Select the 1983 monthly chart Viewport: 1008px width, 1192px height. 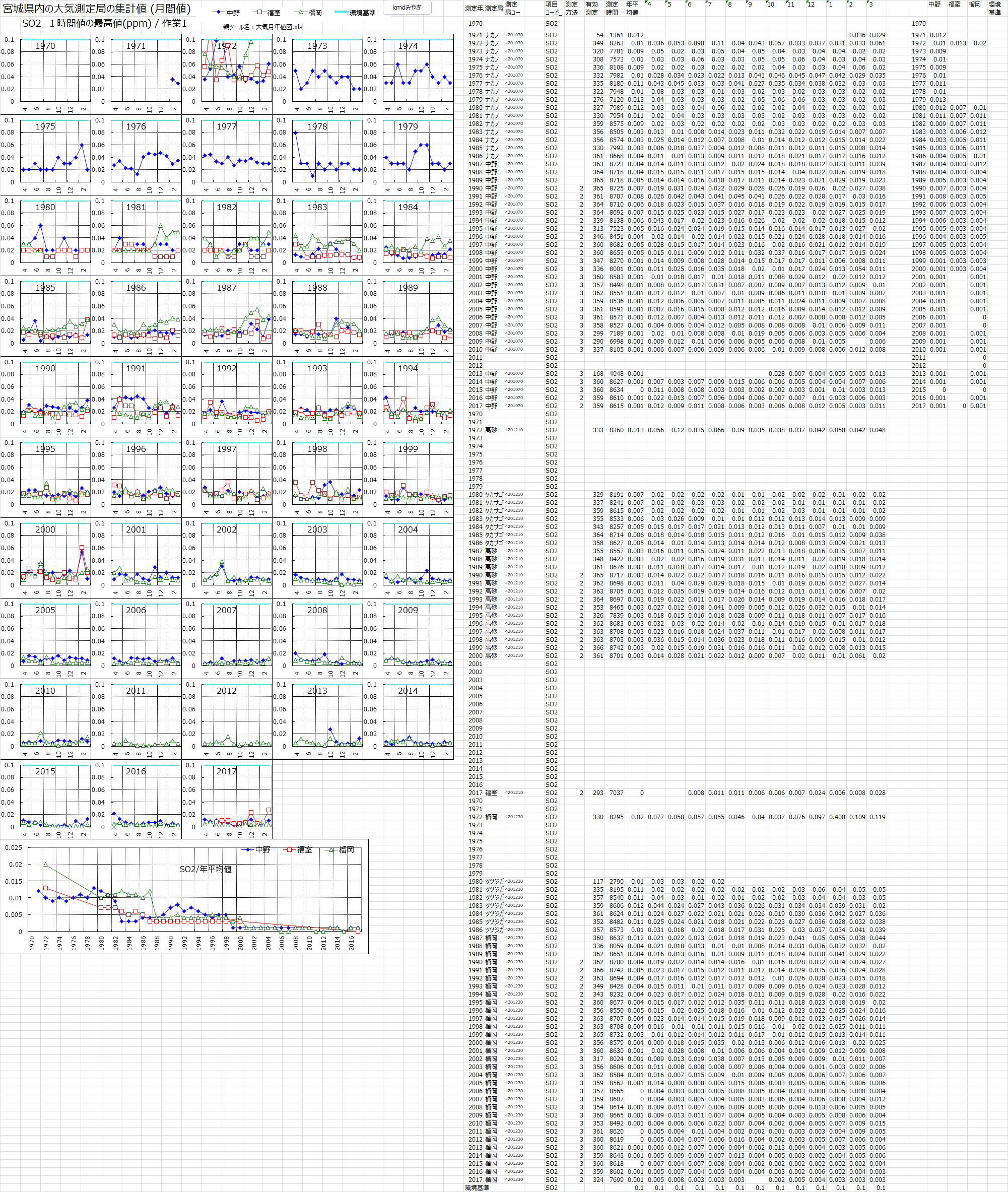pos(317,235)
